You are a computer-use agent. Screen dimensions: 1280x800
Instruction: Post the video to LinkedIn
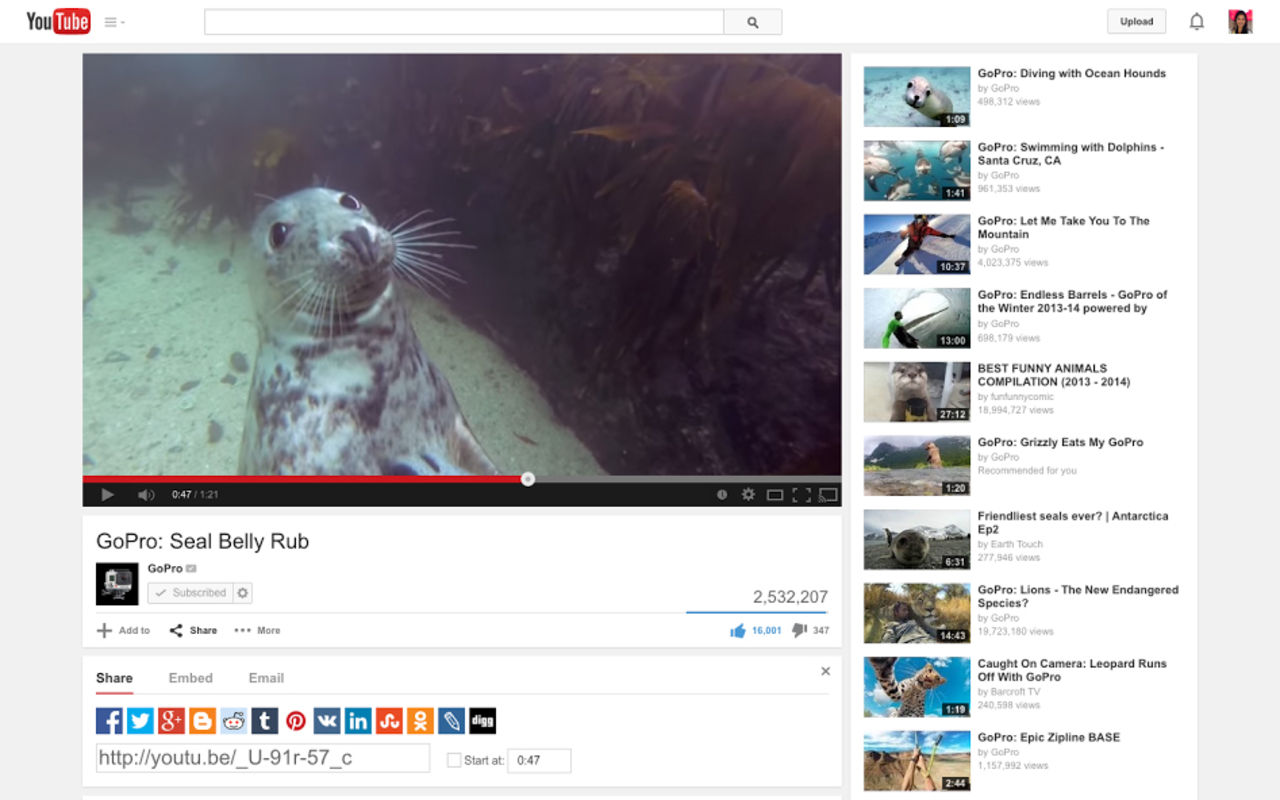point(358,719)
